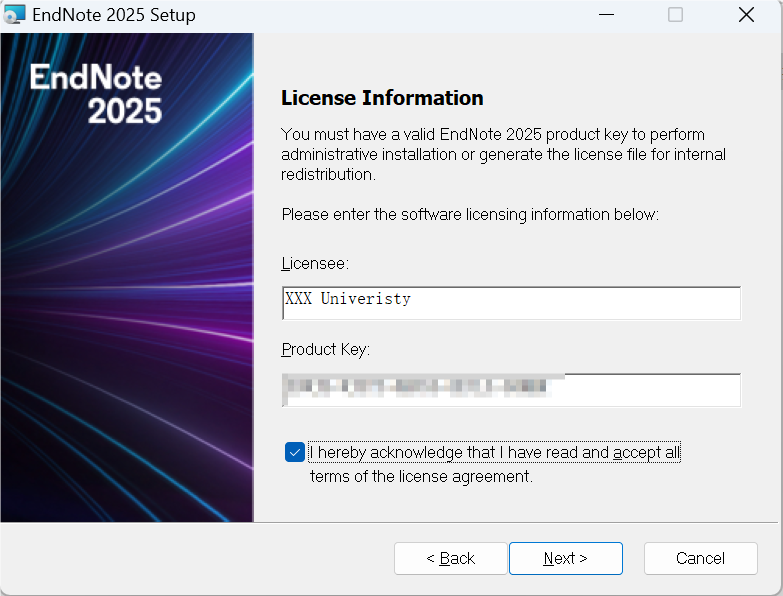
Task: Focus the Licensee text field
Action: coord(511,302)
